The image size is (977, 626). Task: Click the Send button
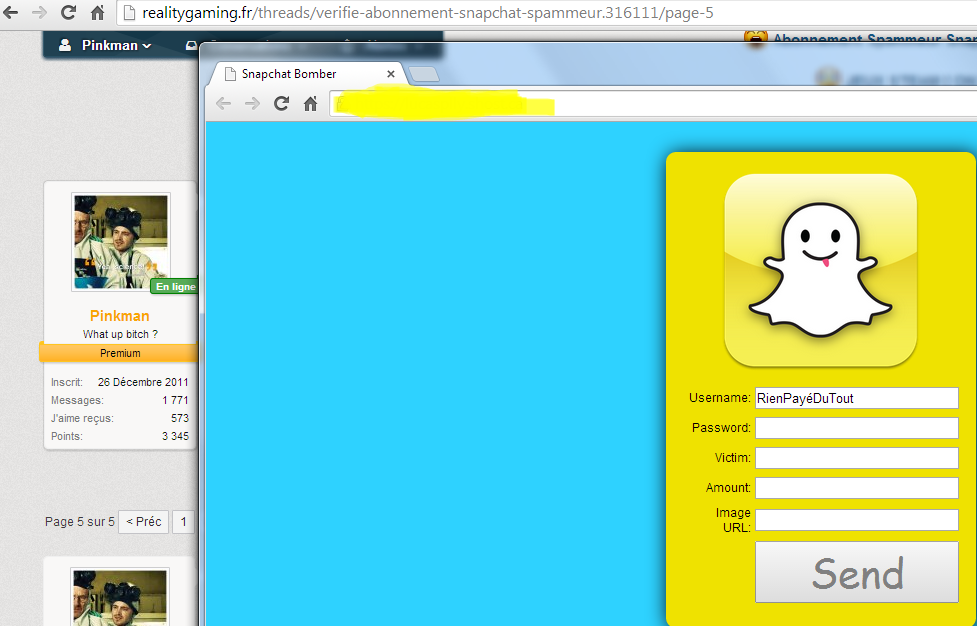click(857, 572)
